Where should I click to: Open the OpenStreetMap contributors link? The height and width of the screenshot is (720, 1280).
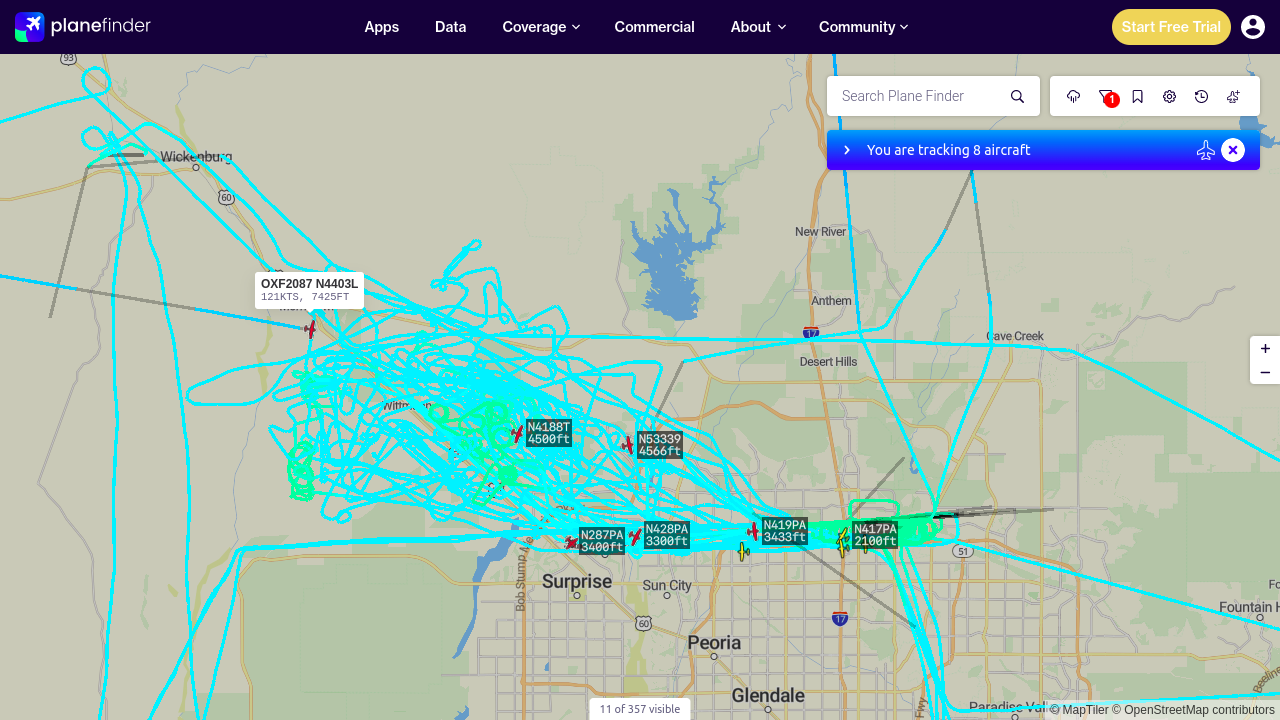click(x=1194, y=710)
